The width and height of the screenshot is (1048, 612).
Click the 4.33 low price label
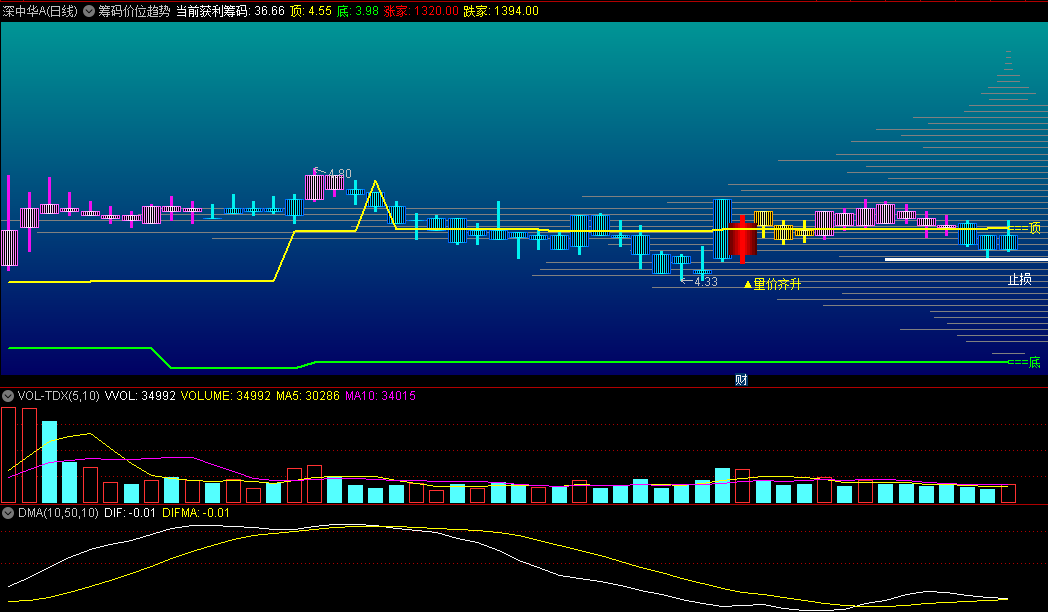tap(705, 282)
